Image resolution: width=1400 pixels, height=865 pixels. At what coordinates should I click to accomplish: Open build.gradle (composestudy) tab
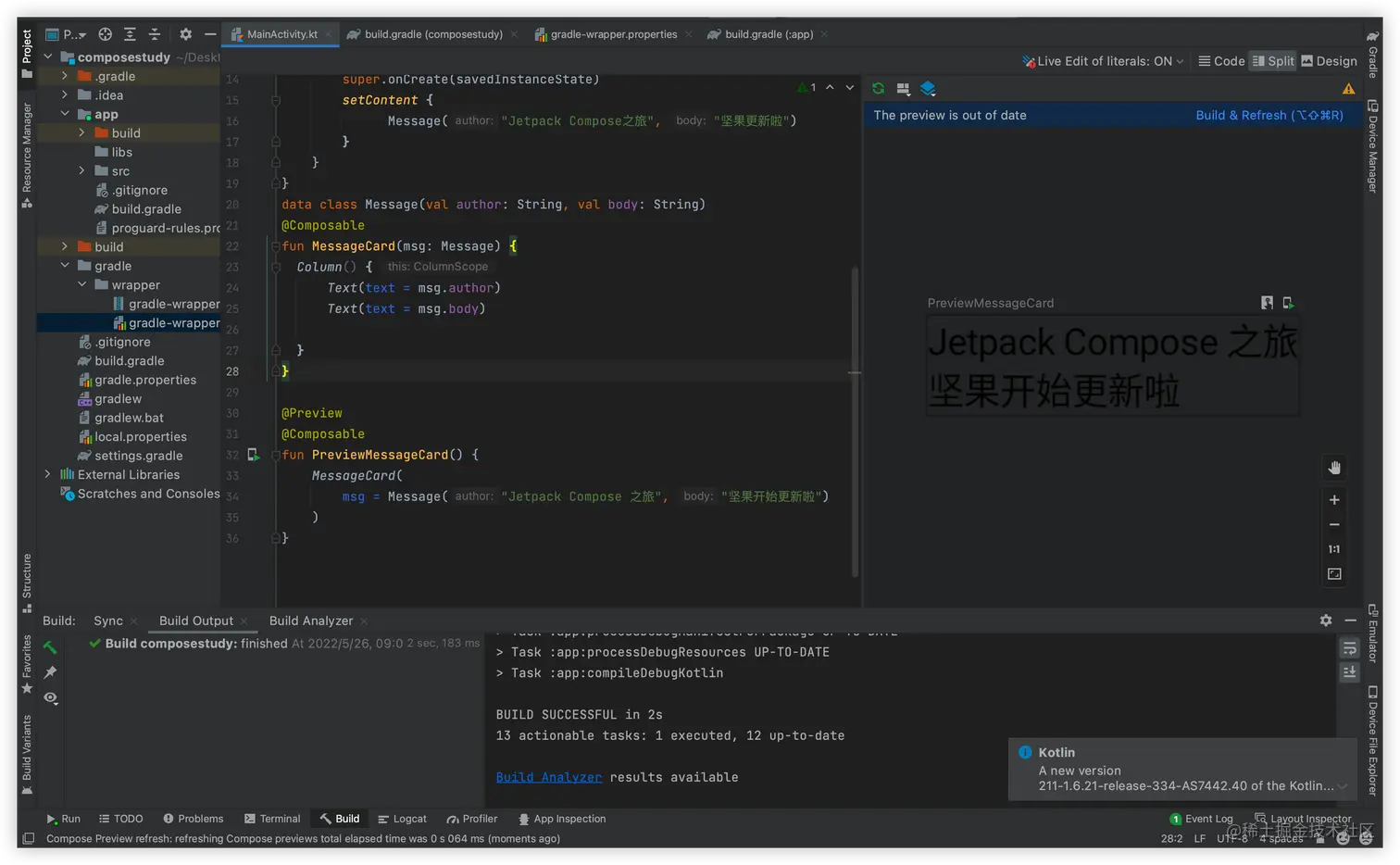pyautogui.click(x=433, y=34)
